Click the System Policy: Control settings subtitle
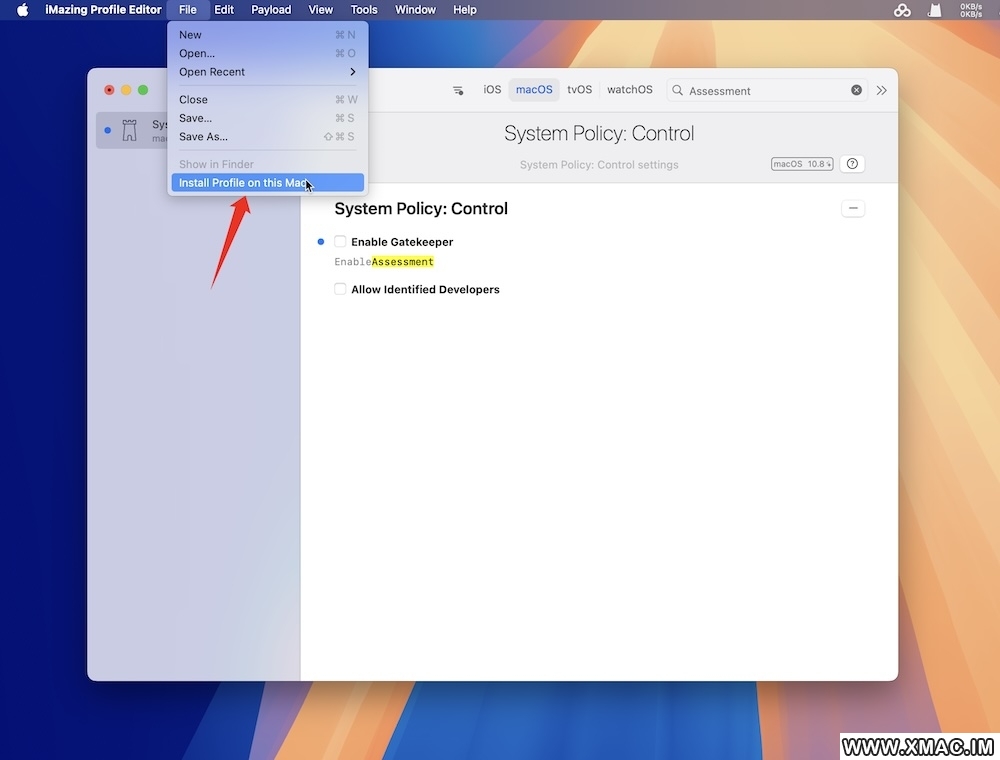 [599, 164]
